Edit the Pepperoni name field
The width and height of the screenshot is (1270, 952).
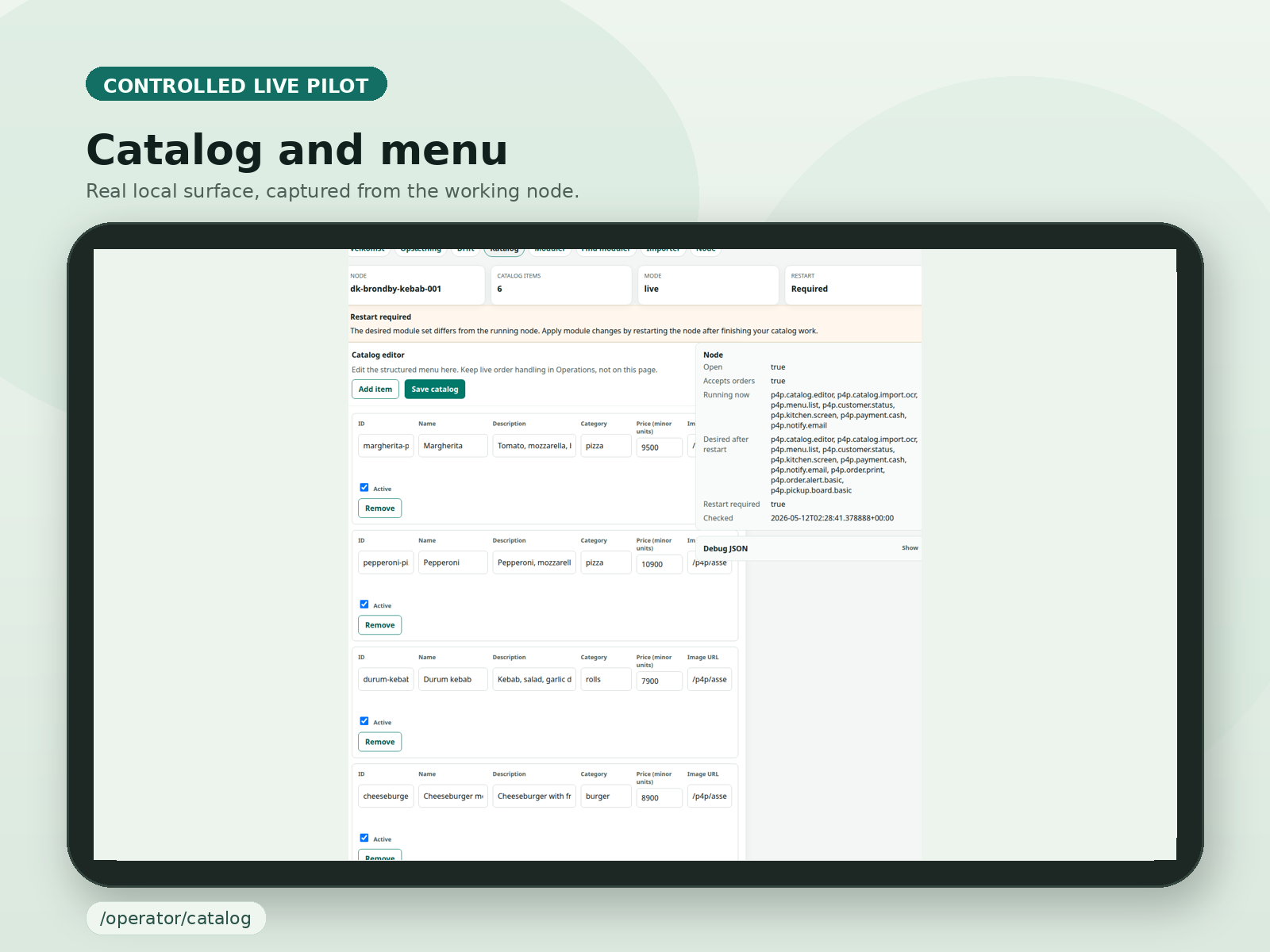point(453,562)
